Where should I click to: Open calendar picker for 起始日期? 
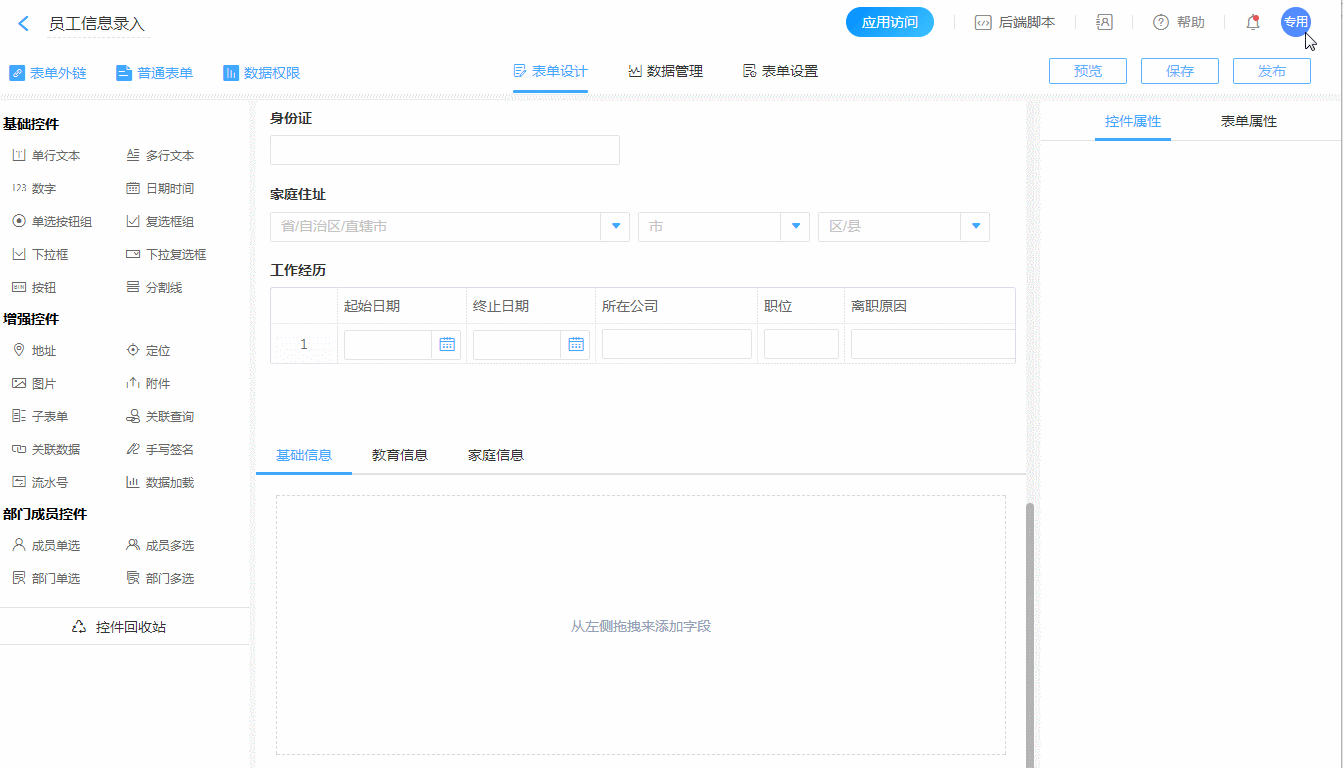point(447,344)
